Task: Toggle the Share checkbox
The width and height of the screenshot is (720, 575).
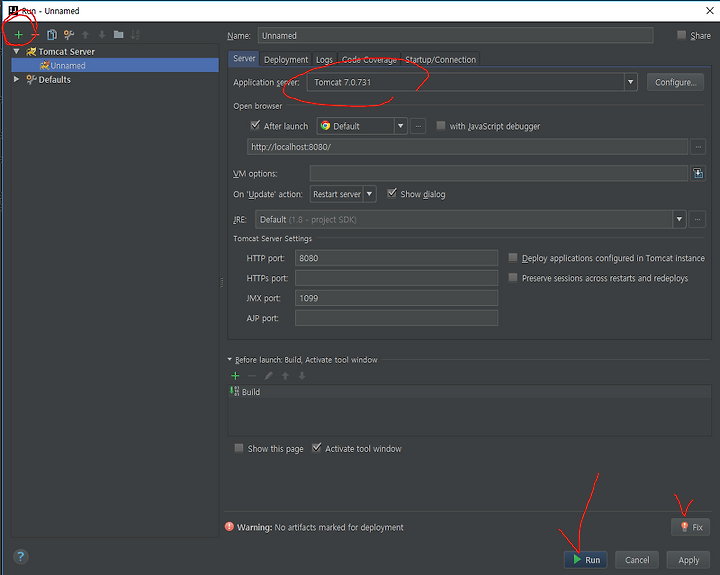Action: tap(681, 35)
